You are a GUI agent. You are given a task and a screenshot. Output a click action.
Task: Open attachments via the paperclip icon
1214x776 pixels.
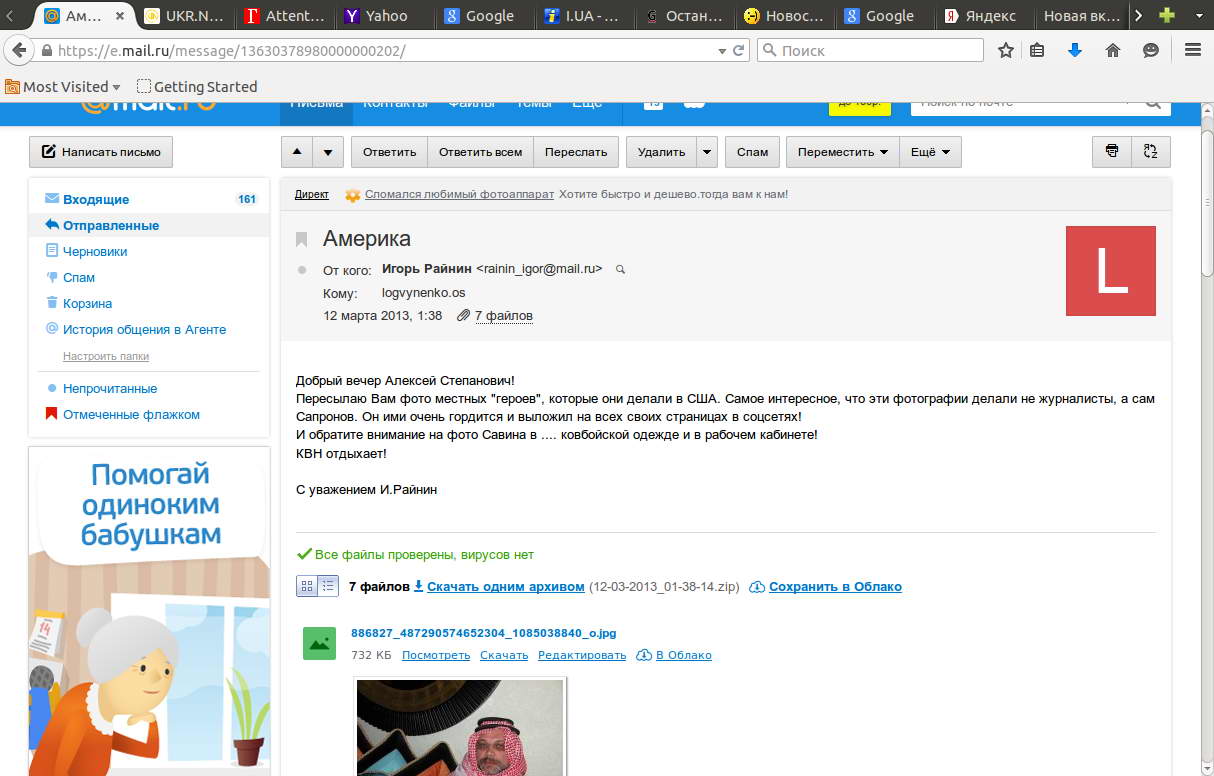462,316
